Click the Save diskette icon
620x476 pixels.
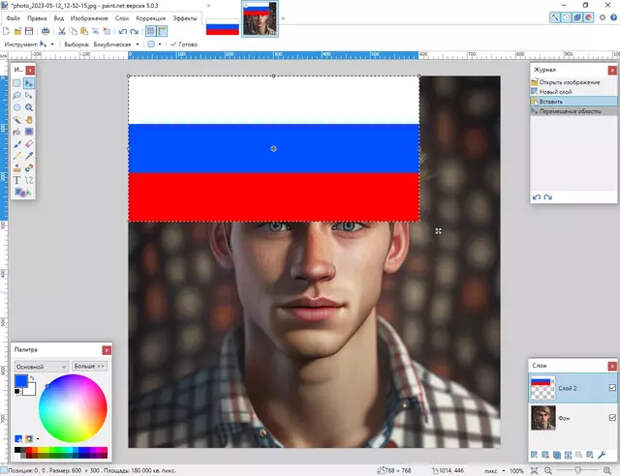pos(29,31)
